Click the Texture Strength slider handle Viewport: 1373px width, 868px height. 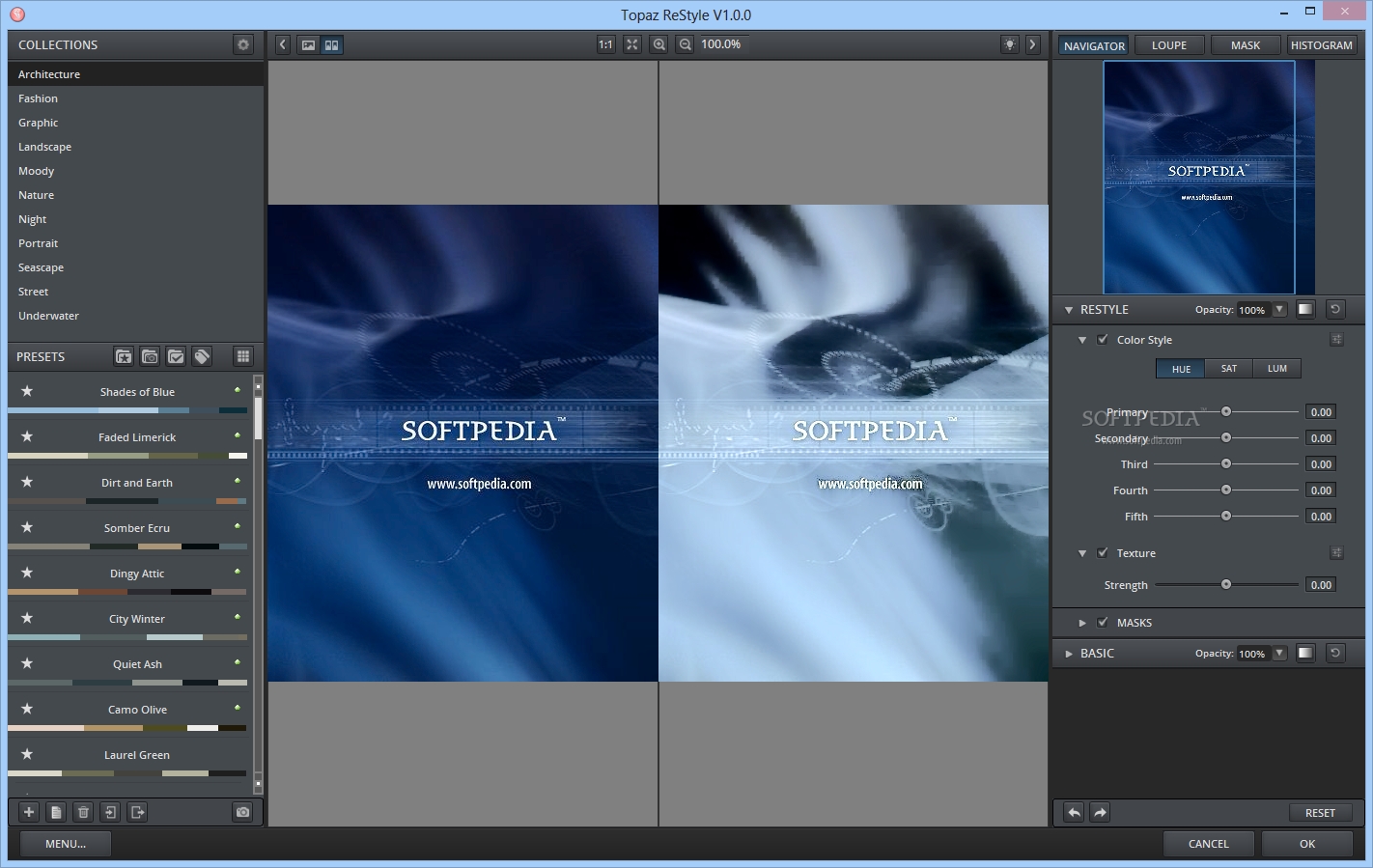pos(1226,584)
